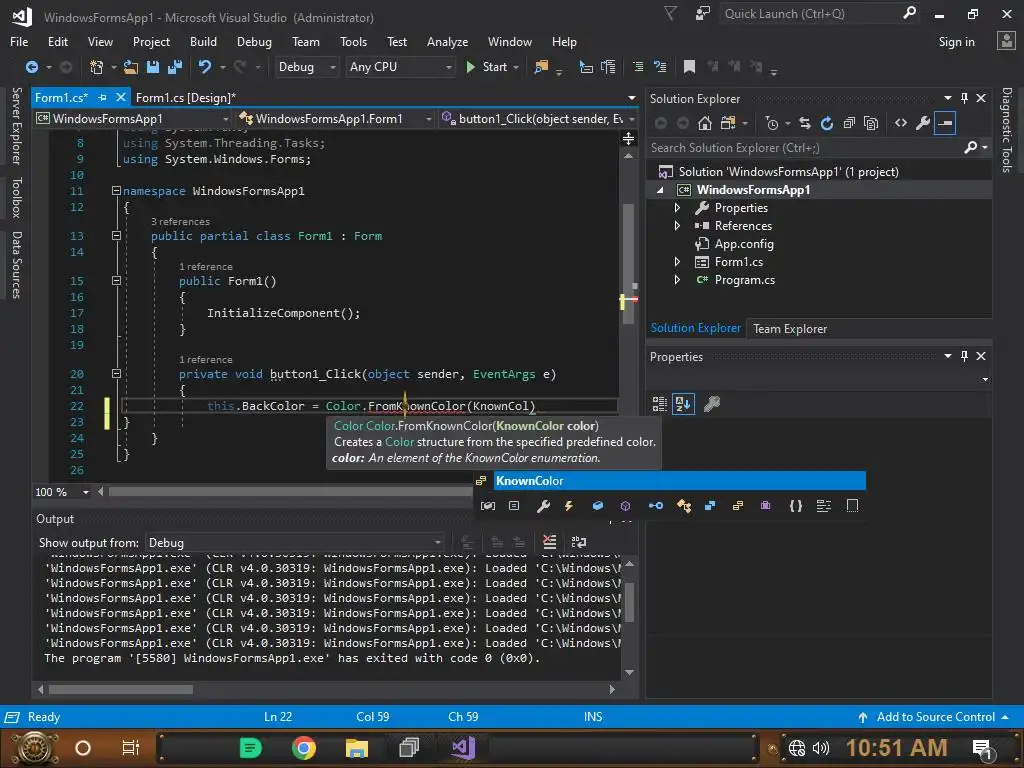Viewport: 1024px width, 768px height.
Task: Click the Home icon in Solution Explorer
Action: pos(705,123)
